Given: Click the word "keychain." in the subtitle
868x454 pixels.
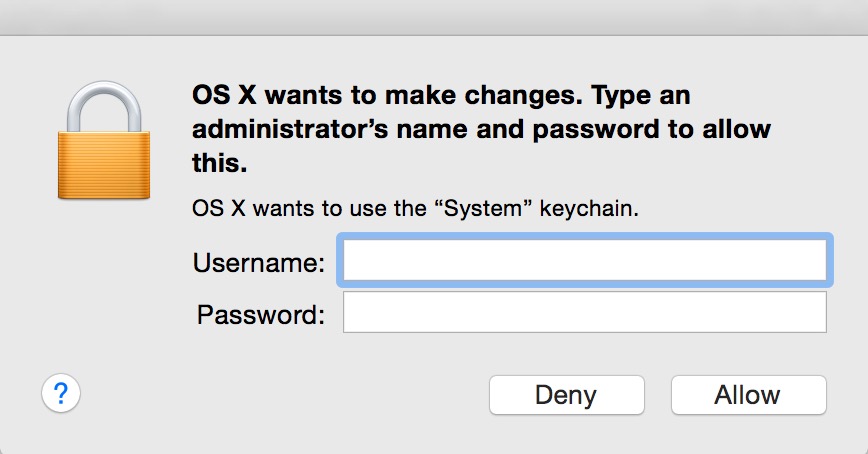Looking at the screenshot, I should point(589,209).
